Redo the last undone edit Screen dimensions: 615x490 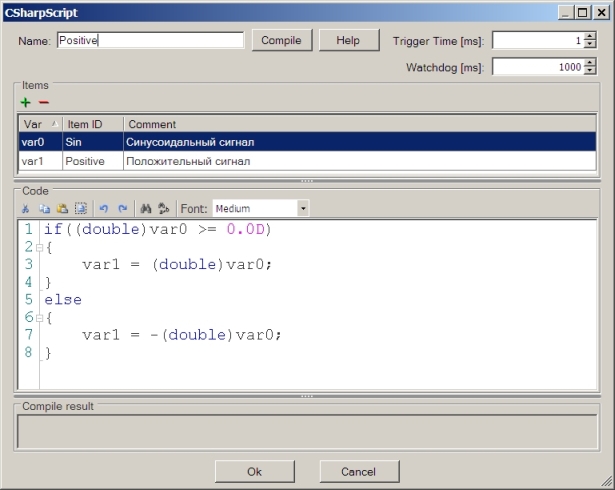[x=123, y=208]
